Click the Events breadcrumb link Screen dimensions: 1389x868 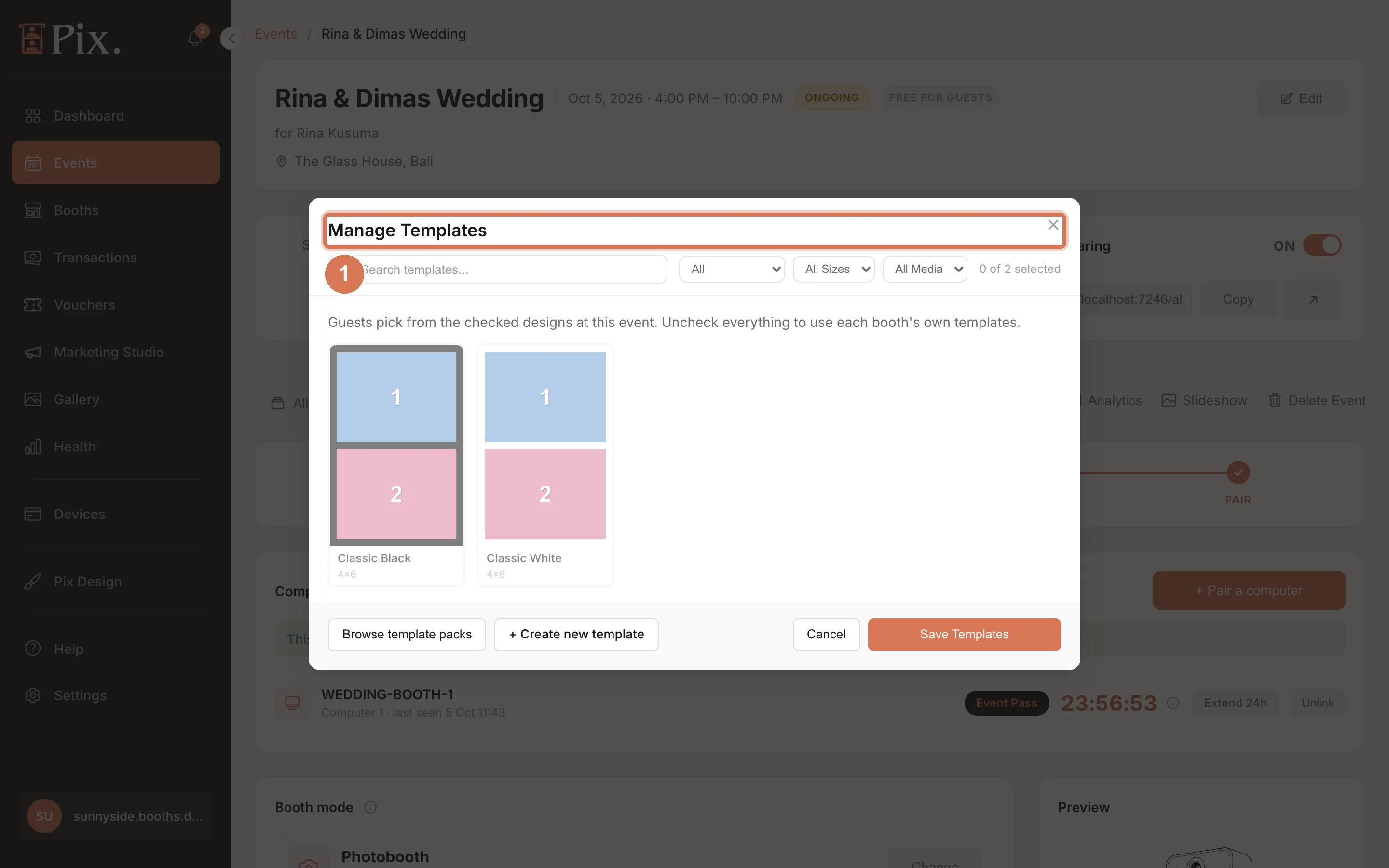tap(275, 34)
